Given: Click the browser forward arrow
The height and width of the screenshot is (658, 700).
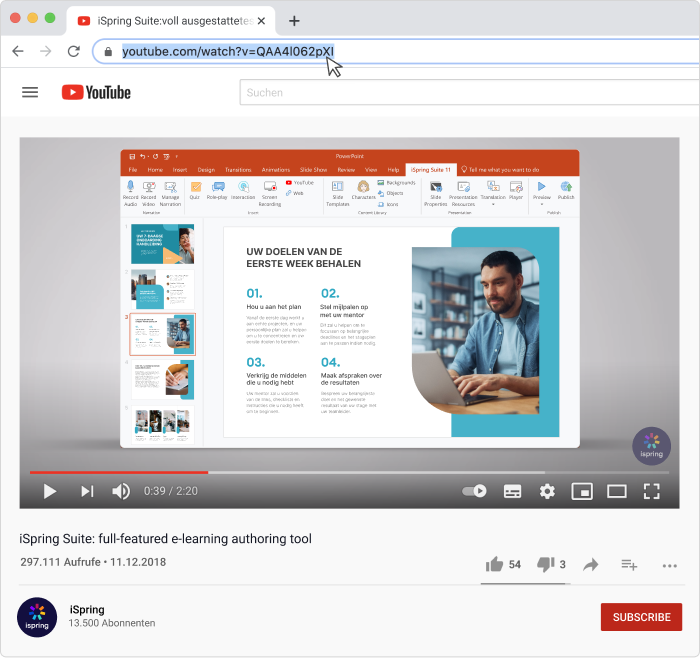Looking at the screenshot, I should point(46,51).
